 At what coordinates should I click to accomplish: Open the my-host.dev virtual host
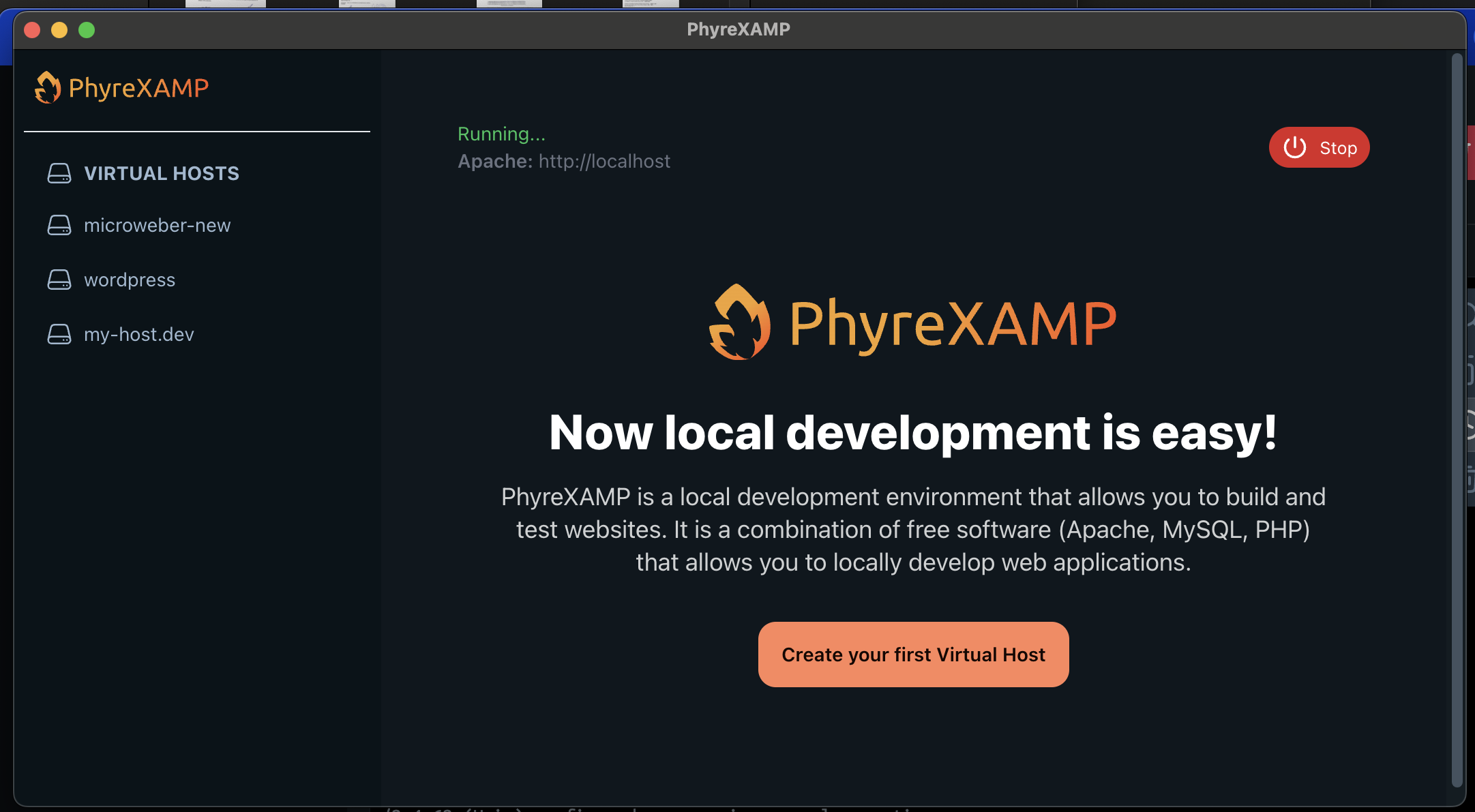(x=138, y=334)
